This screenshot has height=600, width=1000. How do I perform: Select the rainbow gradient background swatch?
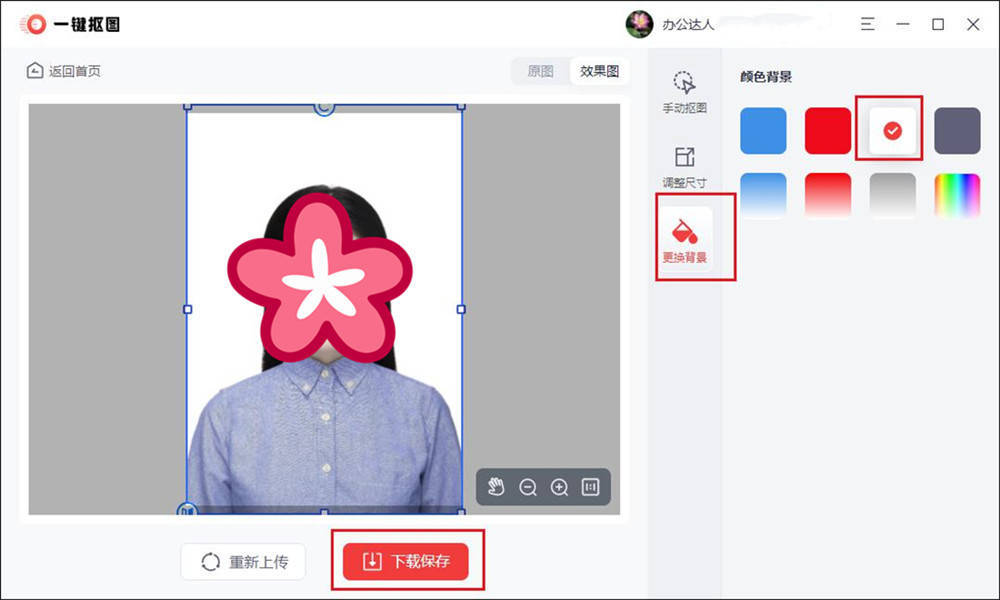tap(956, 193)
